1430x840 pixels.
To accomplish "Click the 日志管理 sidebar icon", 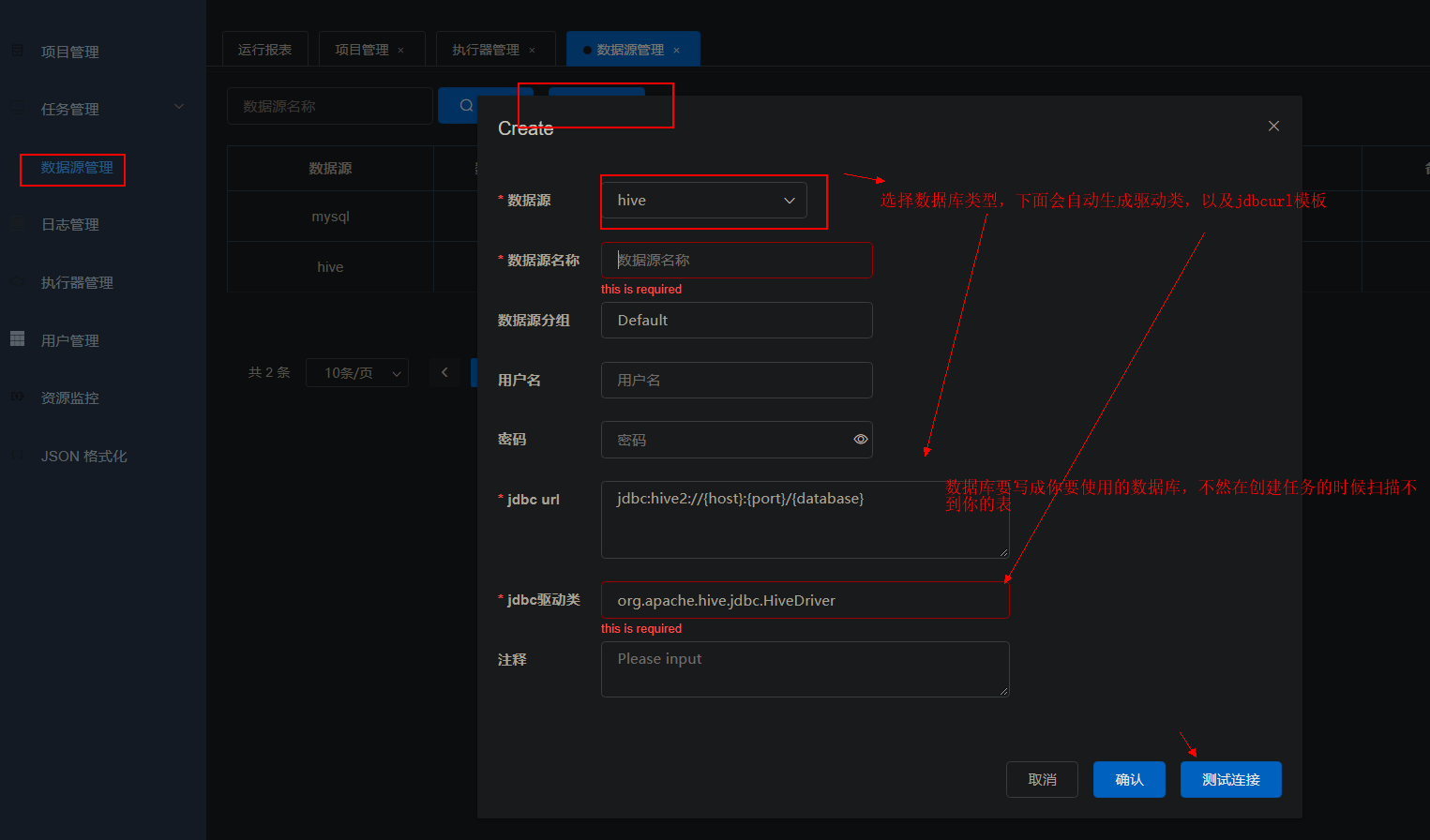I will click(16, 224).
